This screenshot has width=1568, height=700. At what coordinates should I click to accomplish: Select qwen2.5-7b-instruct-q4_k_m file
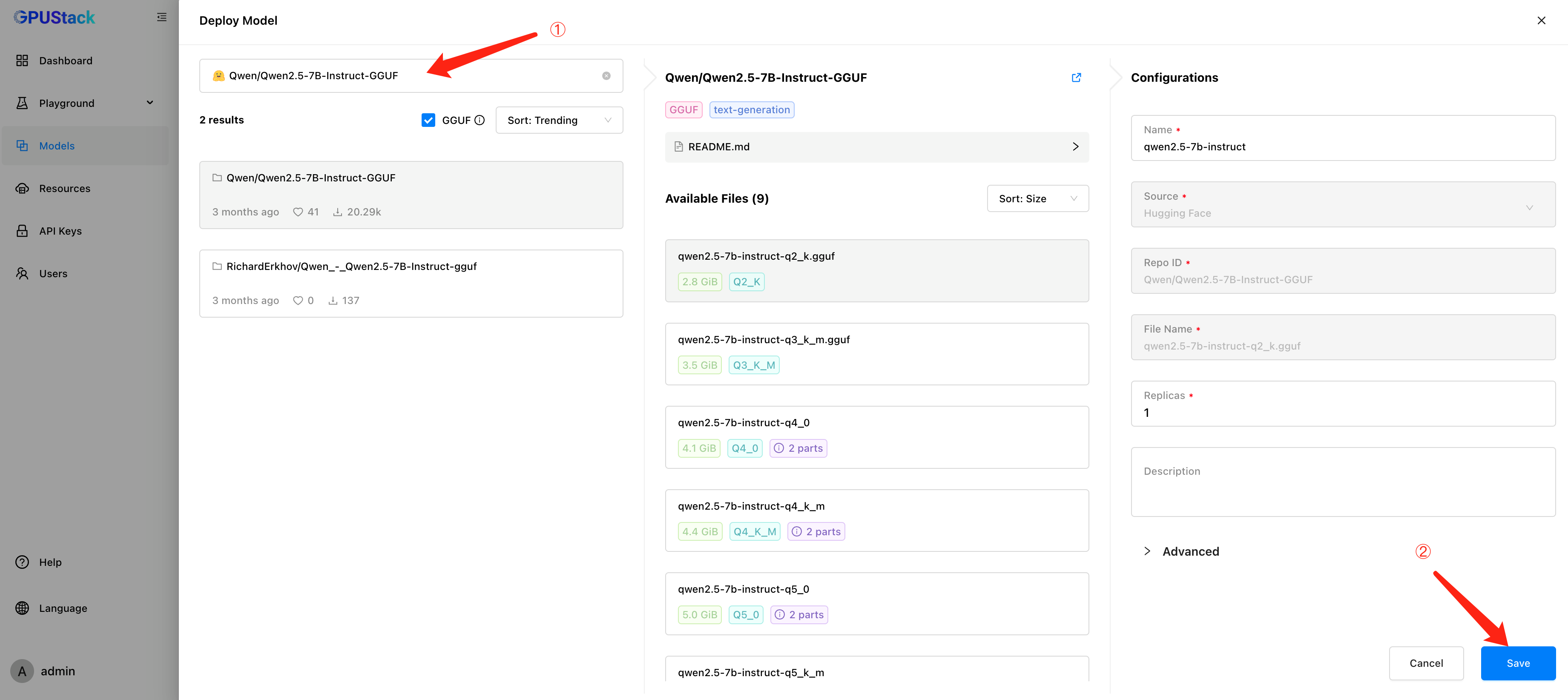[x=876, y=520]
